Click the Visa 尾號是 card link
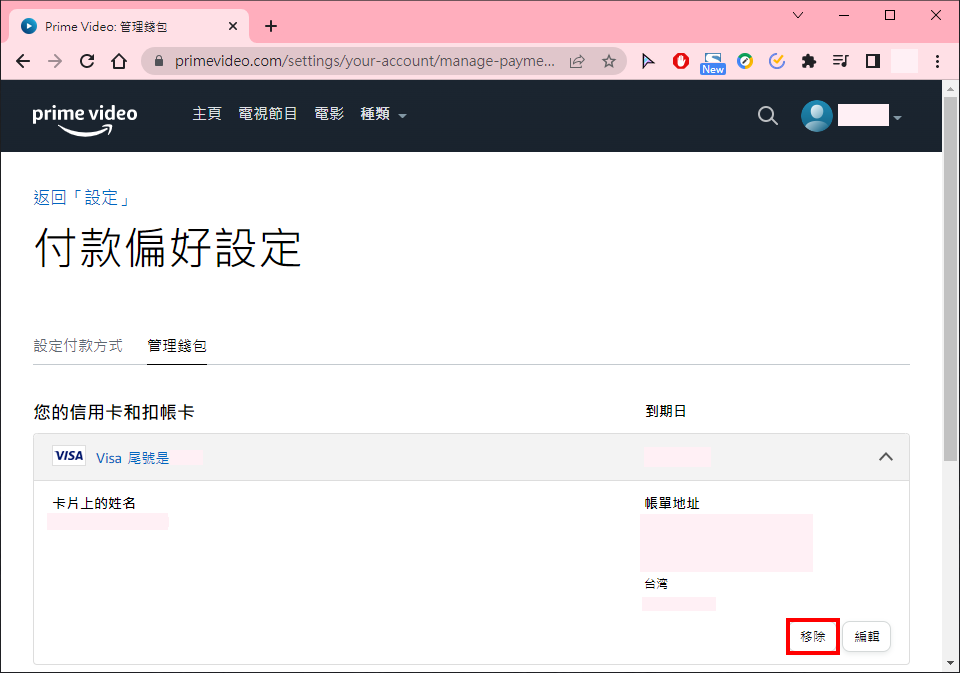Image resolution: width=960 pixels, height=673 pixels. [132, 458]
